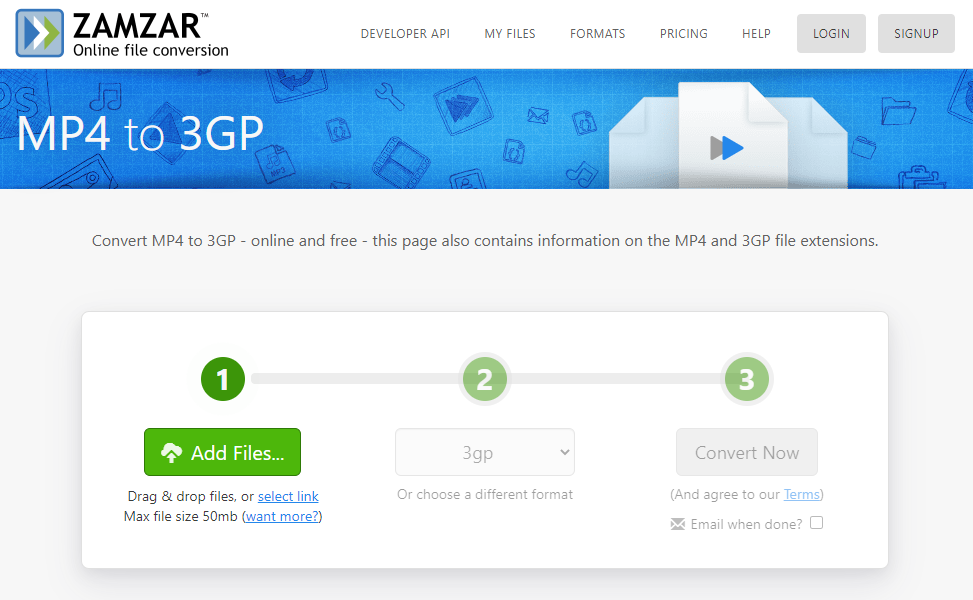This screenshot has height=600, width=973.
Task: Click the envelope icon beside Email when done
Action: click(677, 524)
